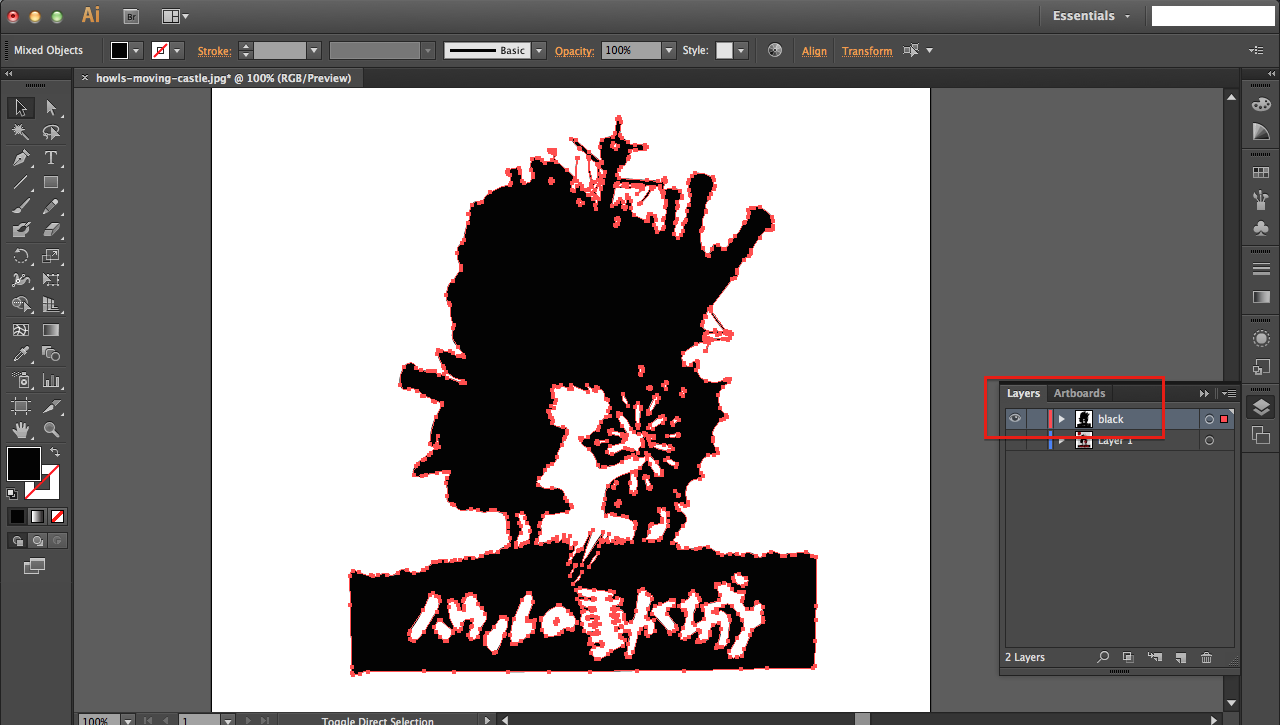
Task: Select the Slice tool
Action: [51, 406]
